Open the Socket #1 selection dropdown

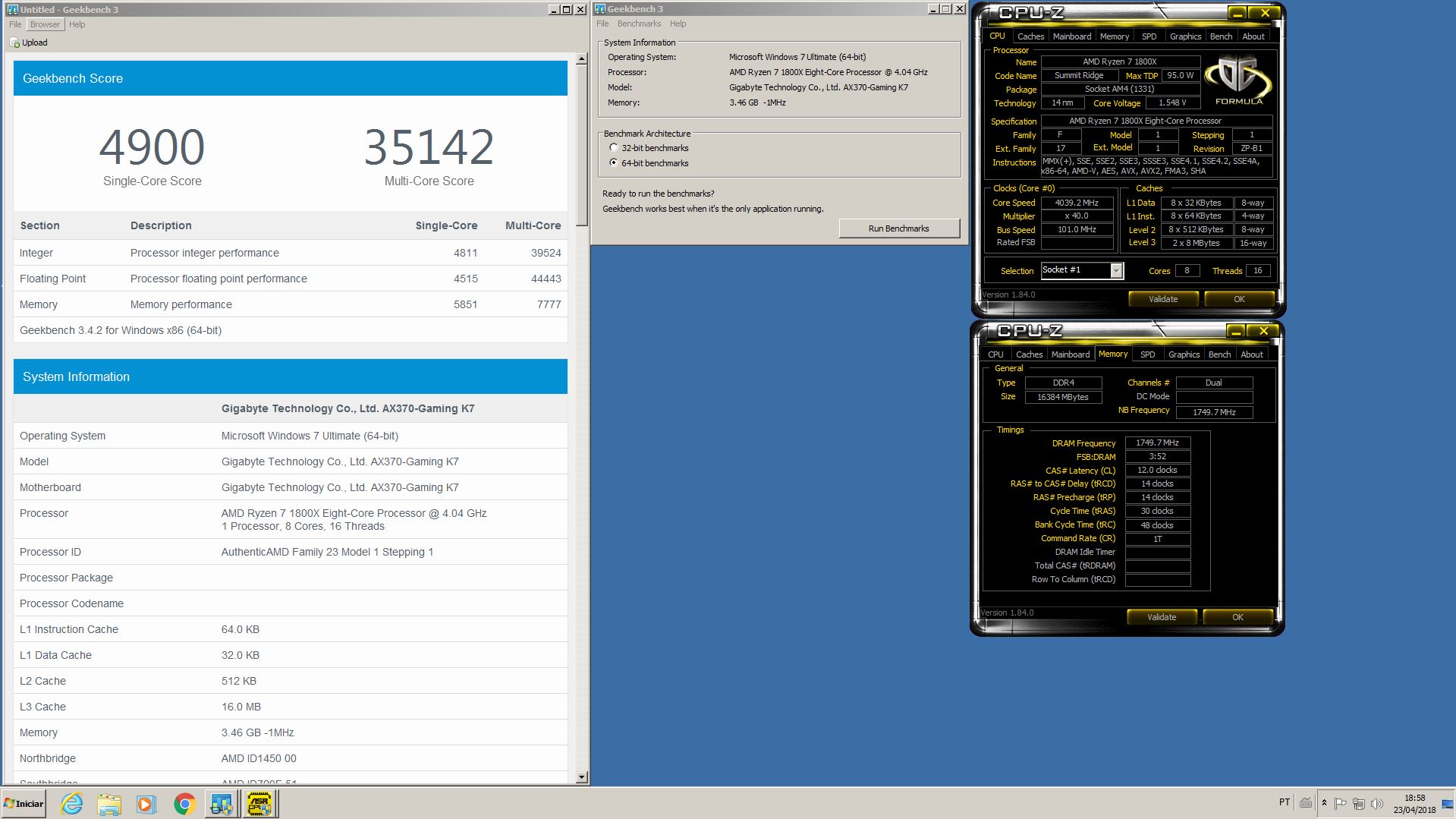pyautogui.click(x=1116, y=271)
